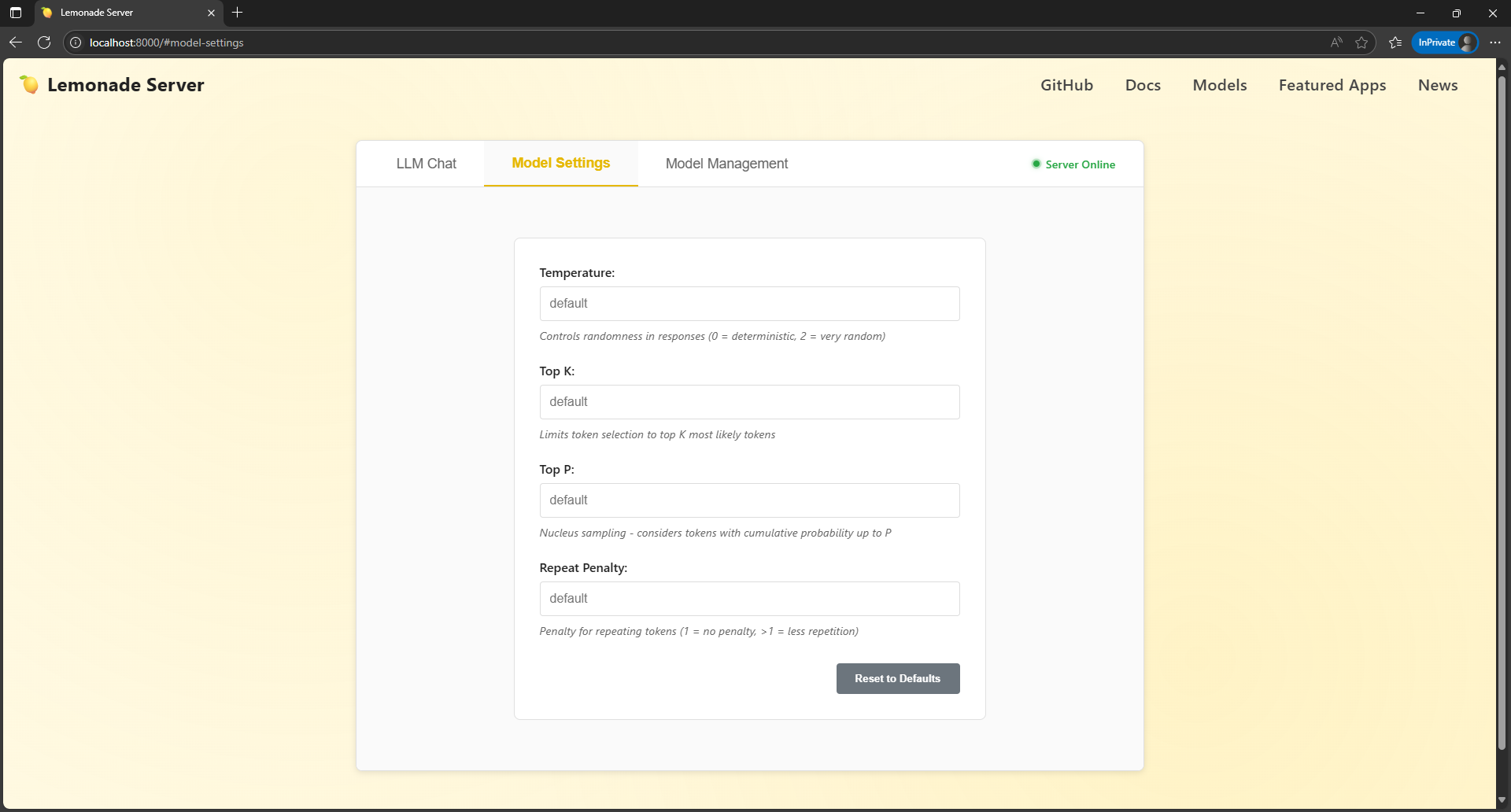Focus the Temperature input field
The image size is (1511, 812).
[749, 304]
